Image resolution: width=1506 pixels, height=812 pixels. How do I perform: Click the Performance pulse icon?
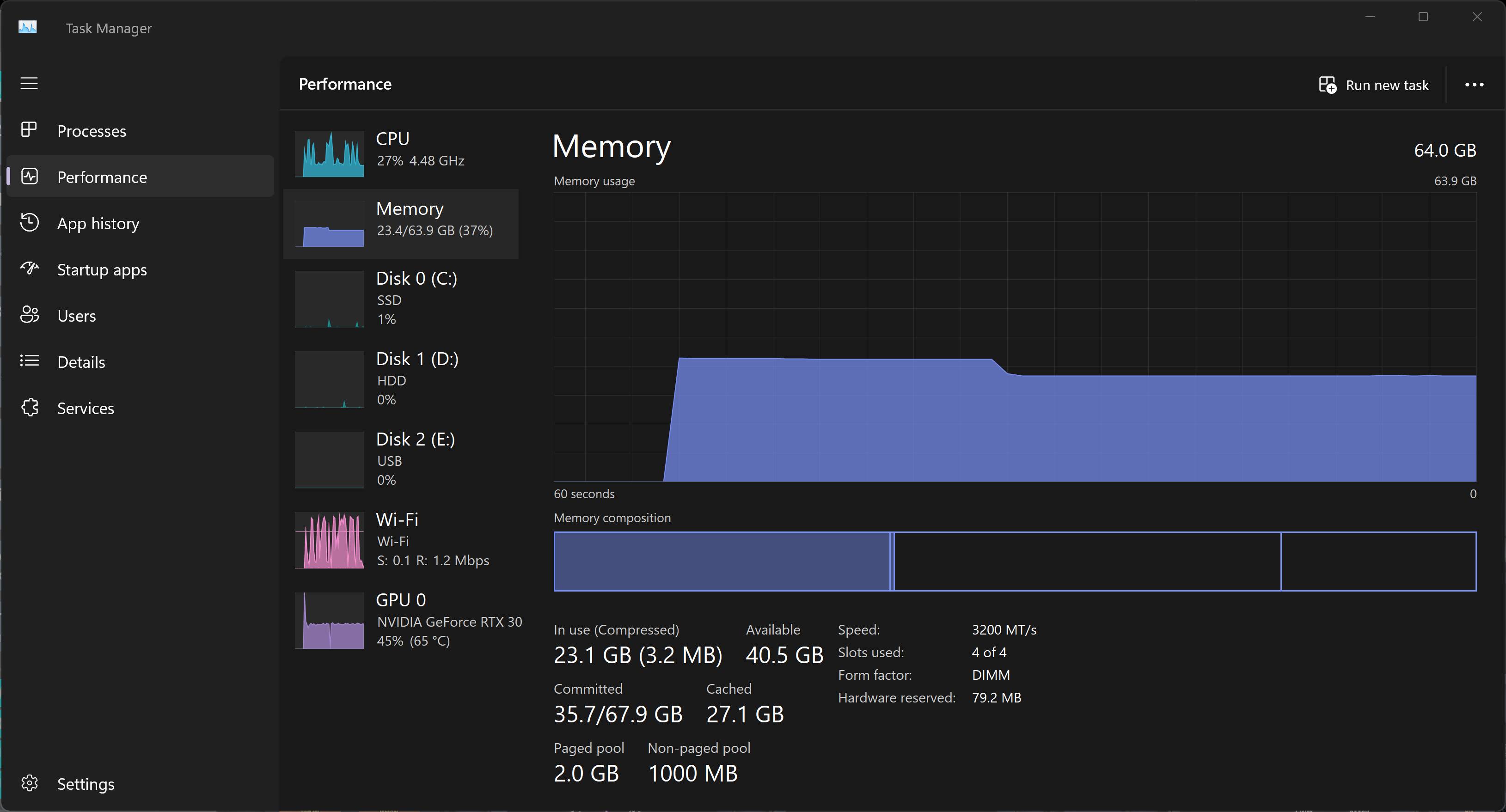pyautogui.click(x=29, y=177)
